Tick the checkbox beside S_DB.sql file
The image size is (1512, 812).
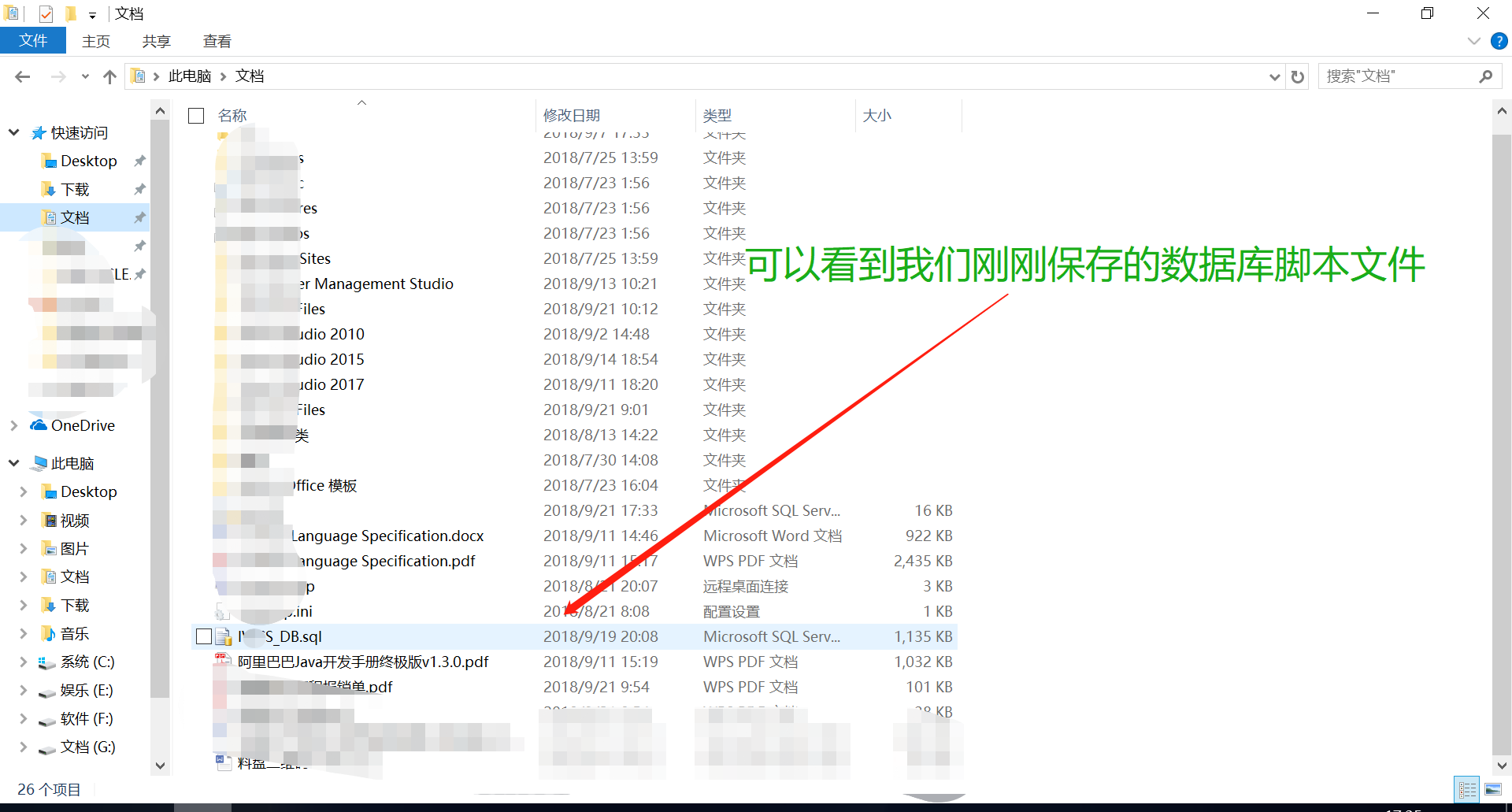click(x=203, y=636)
